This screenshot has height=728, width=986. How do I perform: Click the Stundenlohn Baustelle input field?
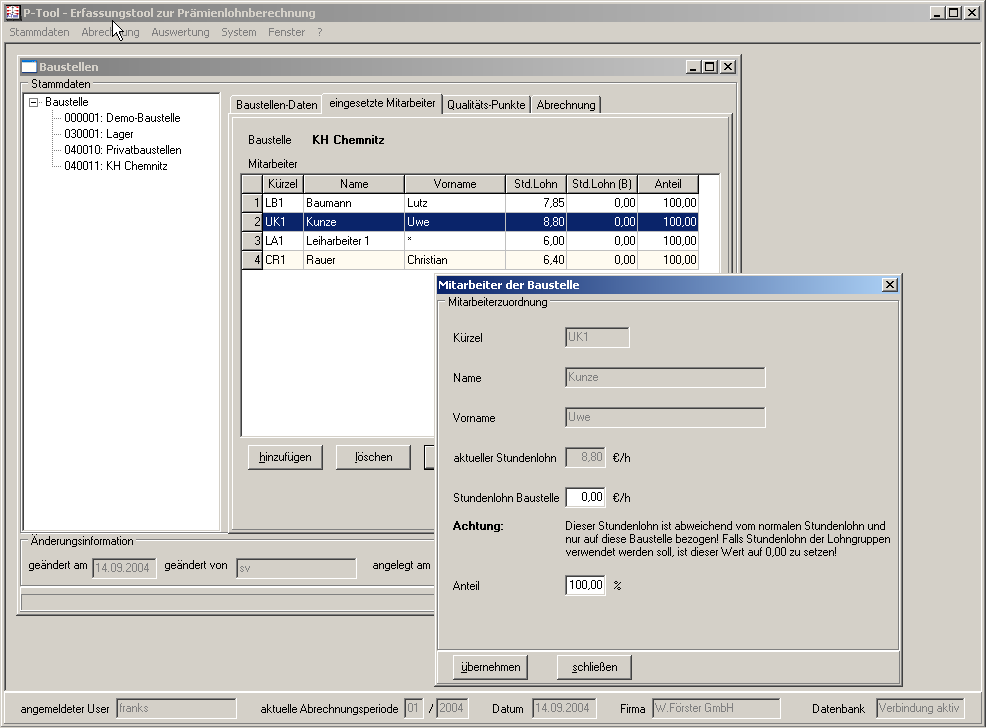(585, 497)
